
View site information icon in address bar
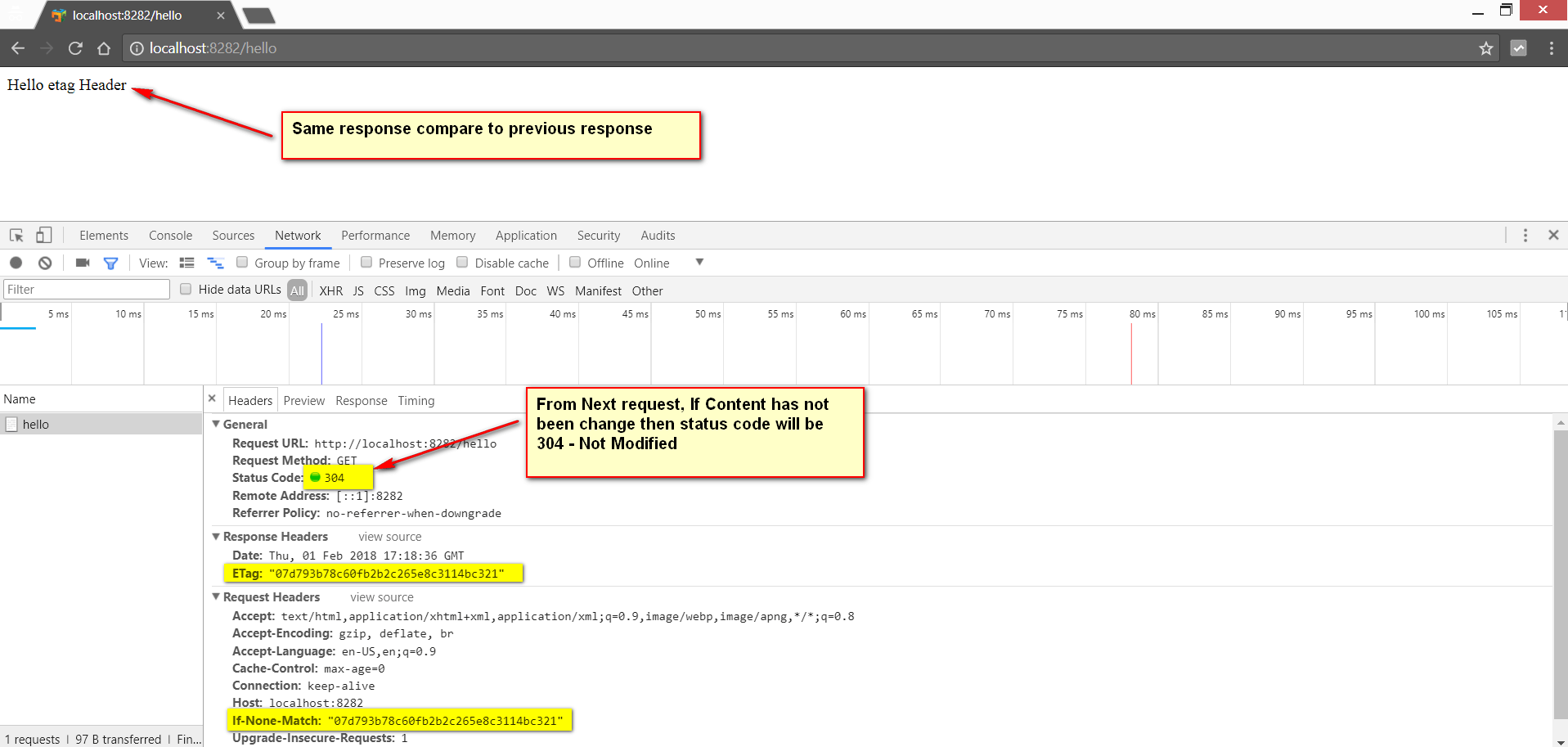point(137,48)
